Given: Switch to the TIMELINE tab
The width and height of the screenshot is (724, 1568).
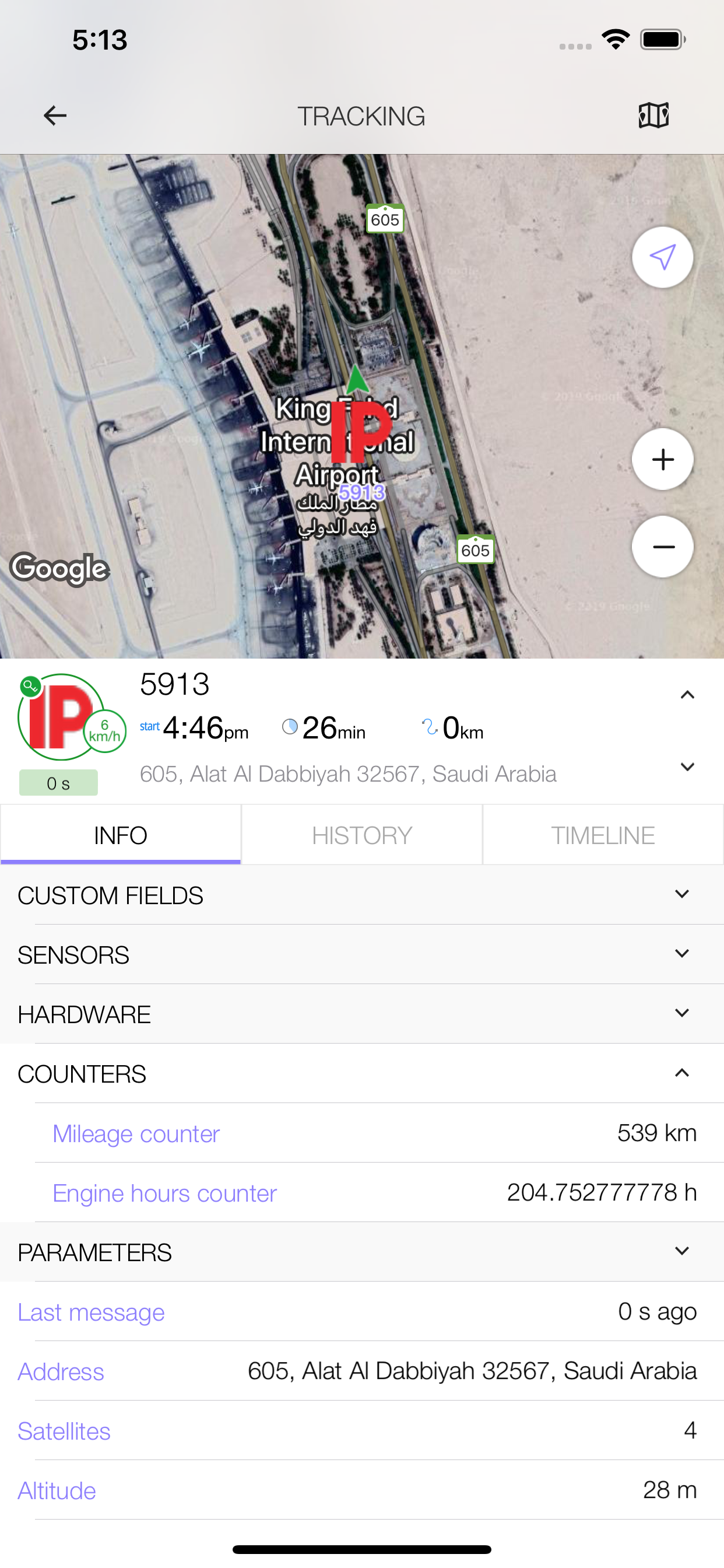Looking at the screenshot, I should (602, 835).
